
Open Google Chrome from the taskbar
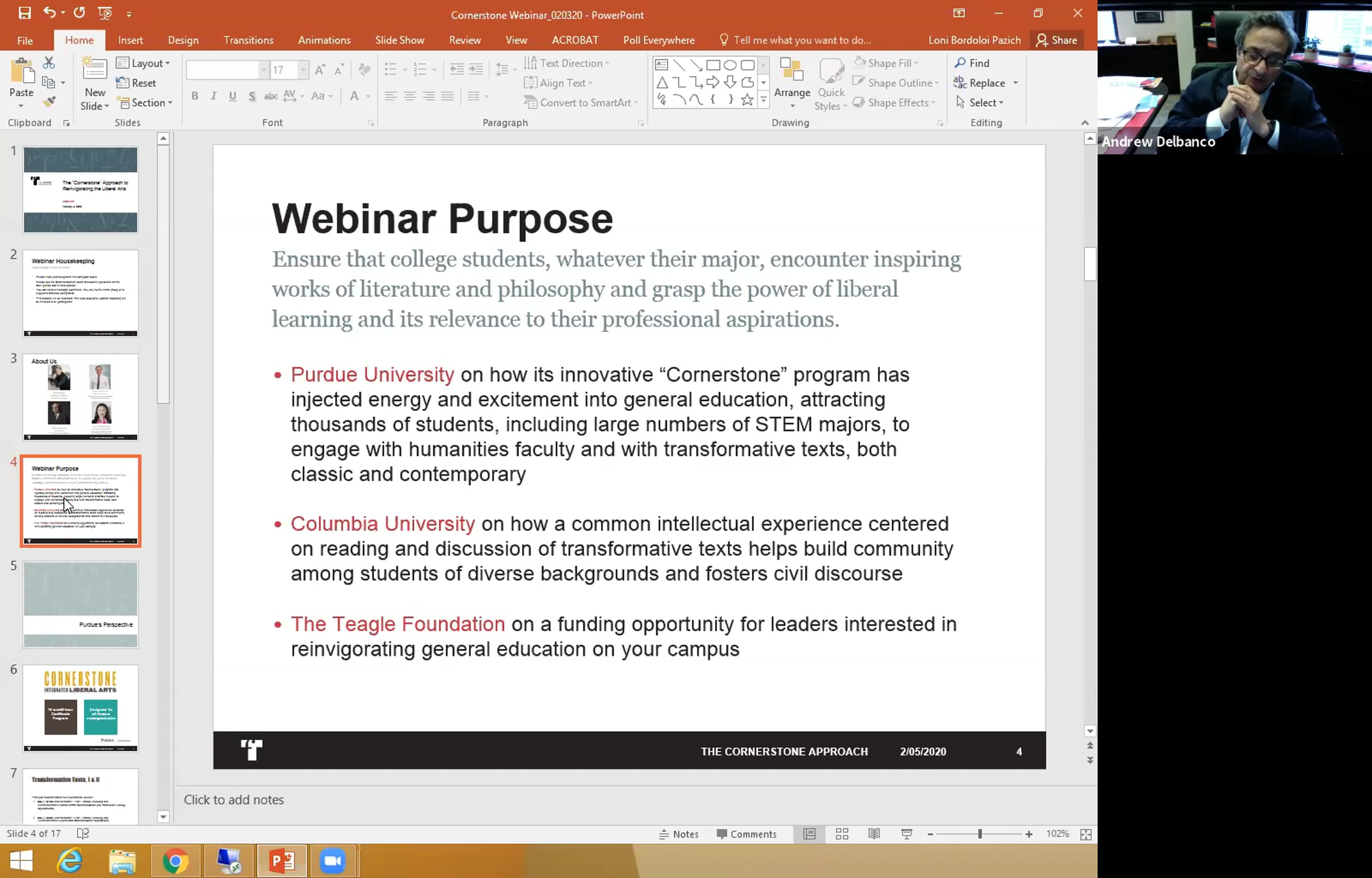pos(175,861)
